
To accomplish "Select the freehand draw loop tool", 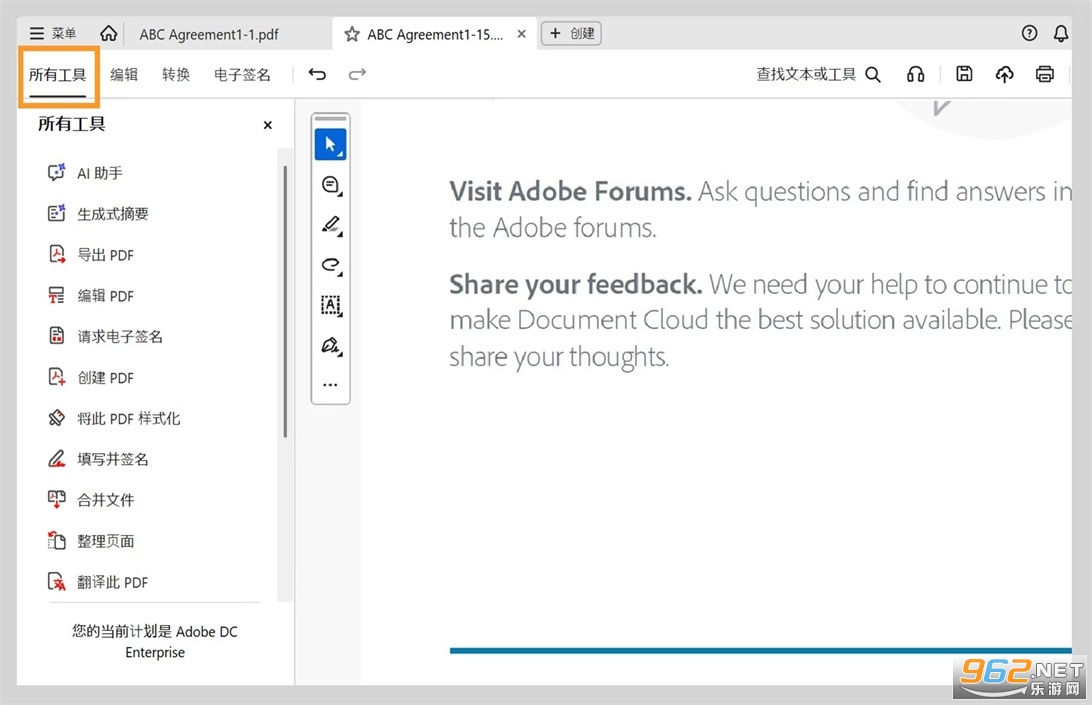I will coord(331,265).
